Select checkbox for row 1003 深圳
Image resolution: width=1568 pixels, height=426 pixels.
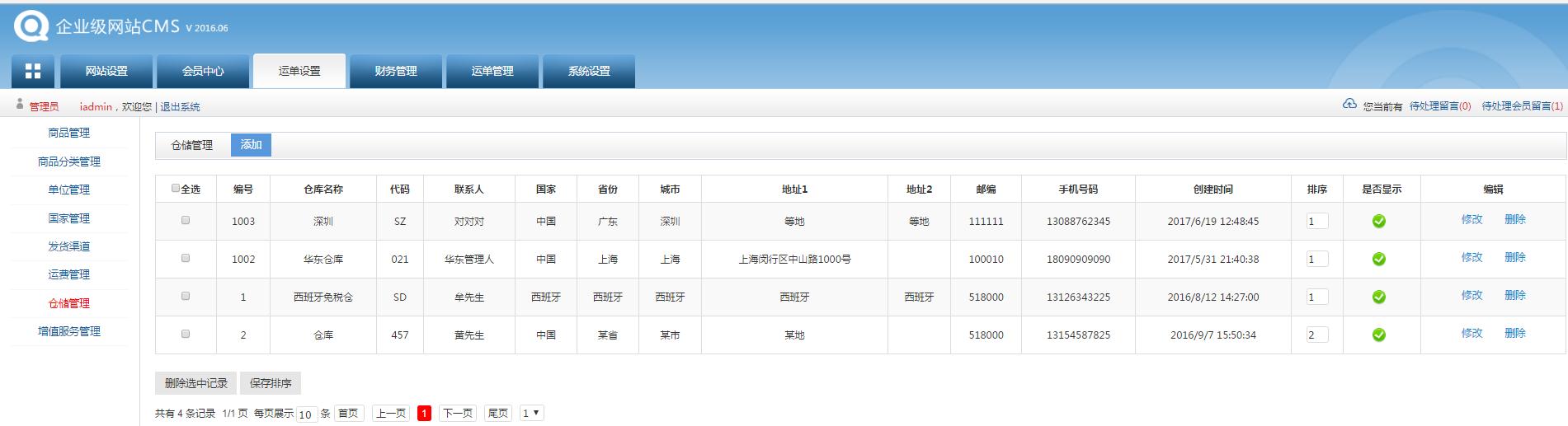(x=186, y=221)
